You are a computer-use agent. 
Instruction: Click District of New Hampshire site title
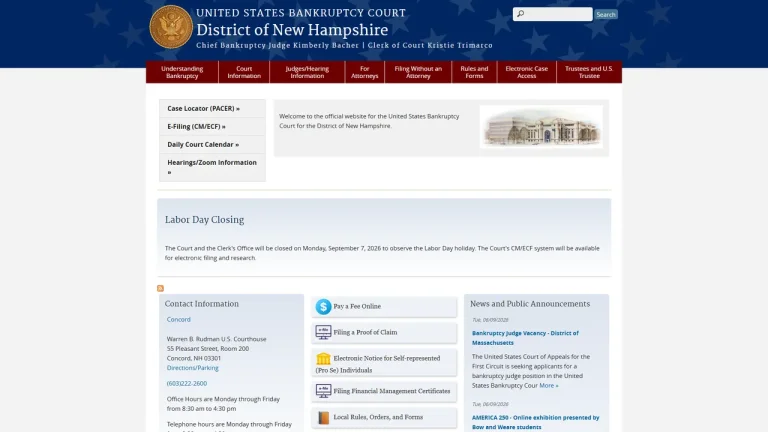pyautogui.click(x=292, y=30)
